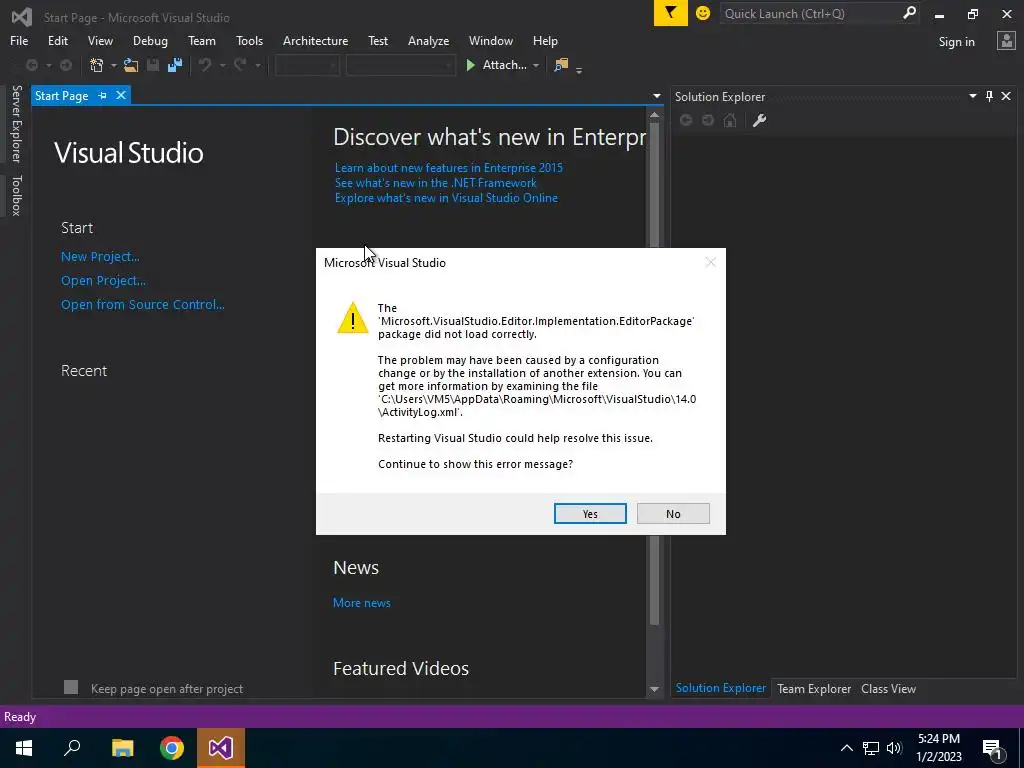This screenshot has height=768, width=1024.
Task: Click the Open Project... link
Action: click(103, 281)
